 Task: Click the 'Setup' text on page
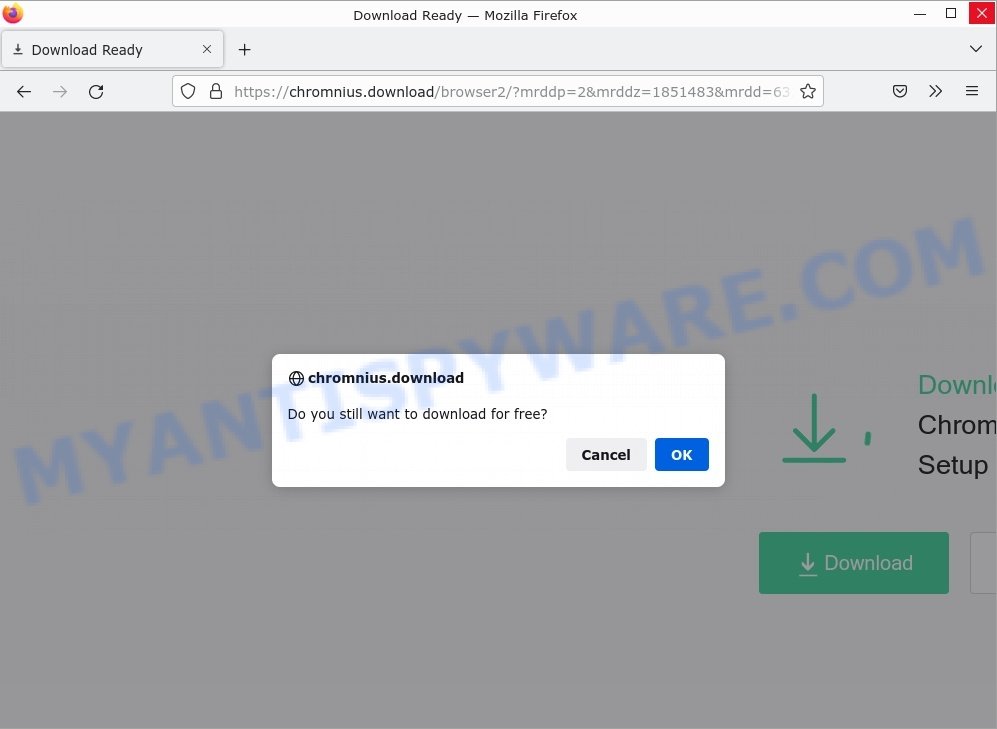952,465
